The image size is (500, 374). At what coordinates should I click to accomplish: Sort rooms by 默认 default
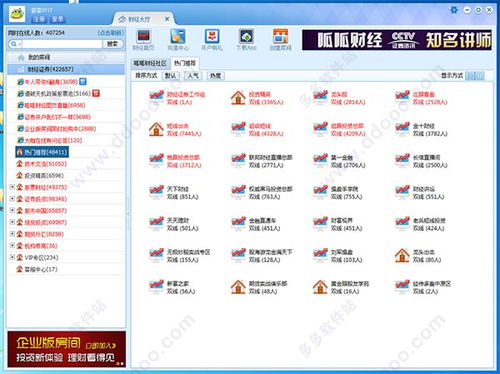pyautogui.click(x=170, y=76)
